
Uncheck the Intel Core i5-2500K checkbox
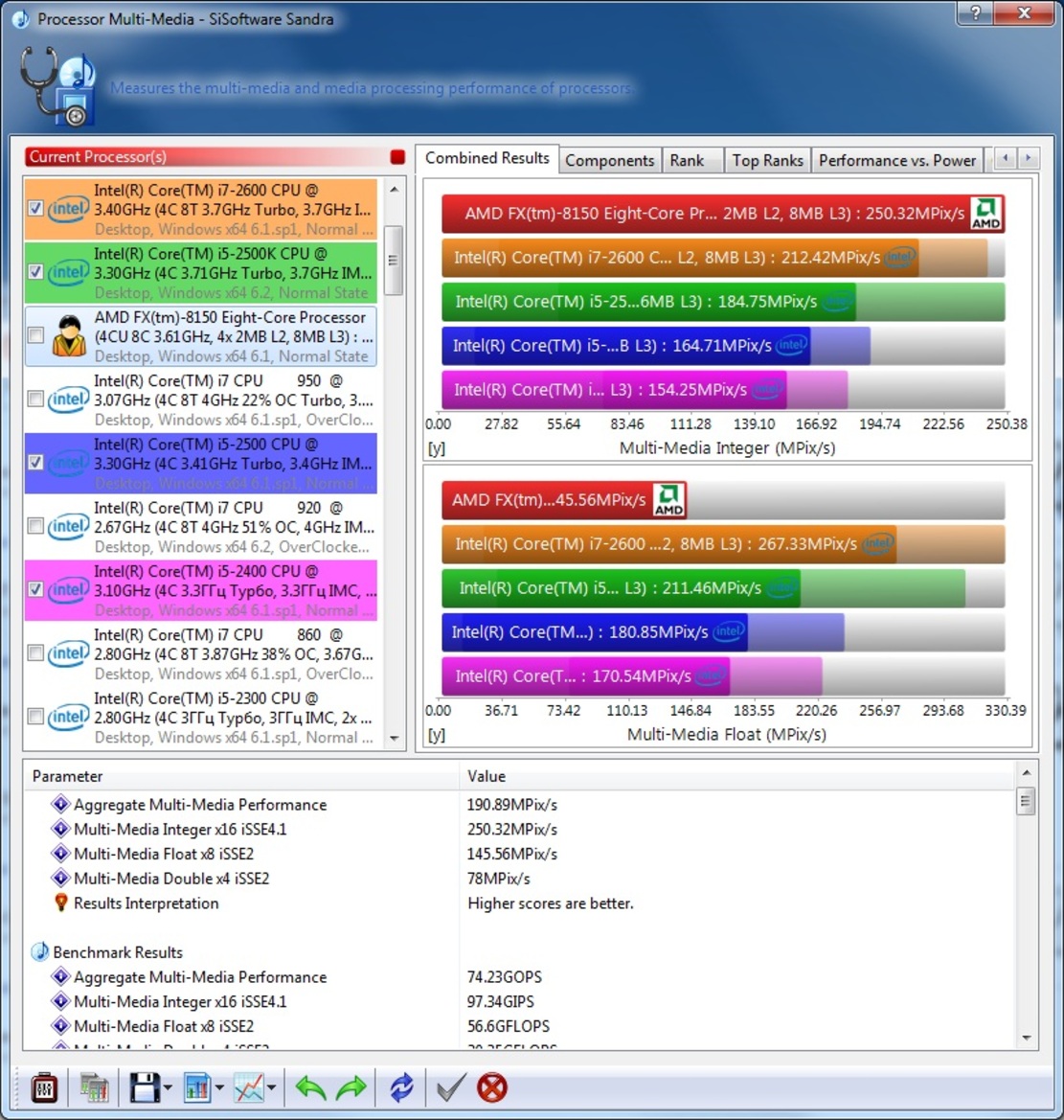(35, 272)
